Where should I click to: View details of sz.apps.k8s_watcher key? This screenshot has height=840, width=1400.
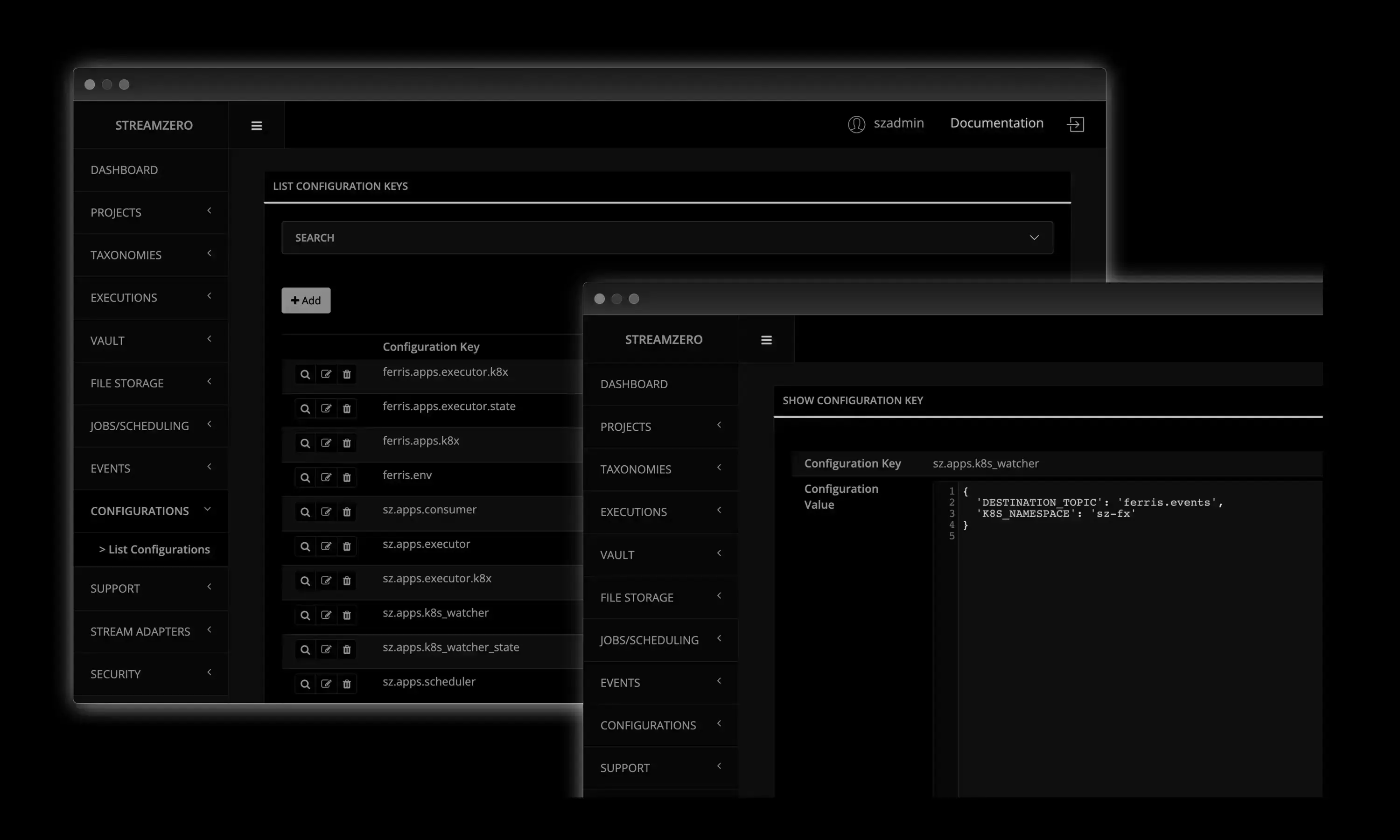click(305, 615)
